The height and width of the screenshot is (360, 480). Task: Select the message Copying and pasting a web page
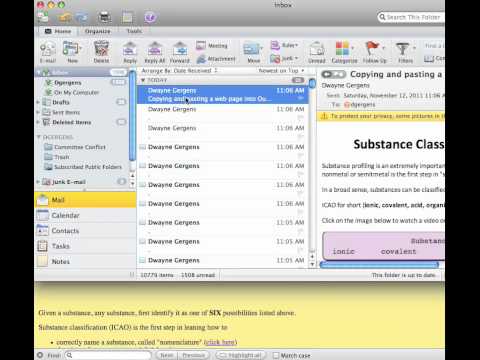tap(223, 94)
